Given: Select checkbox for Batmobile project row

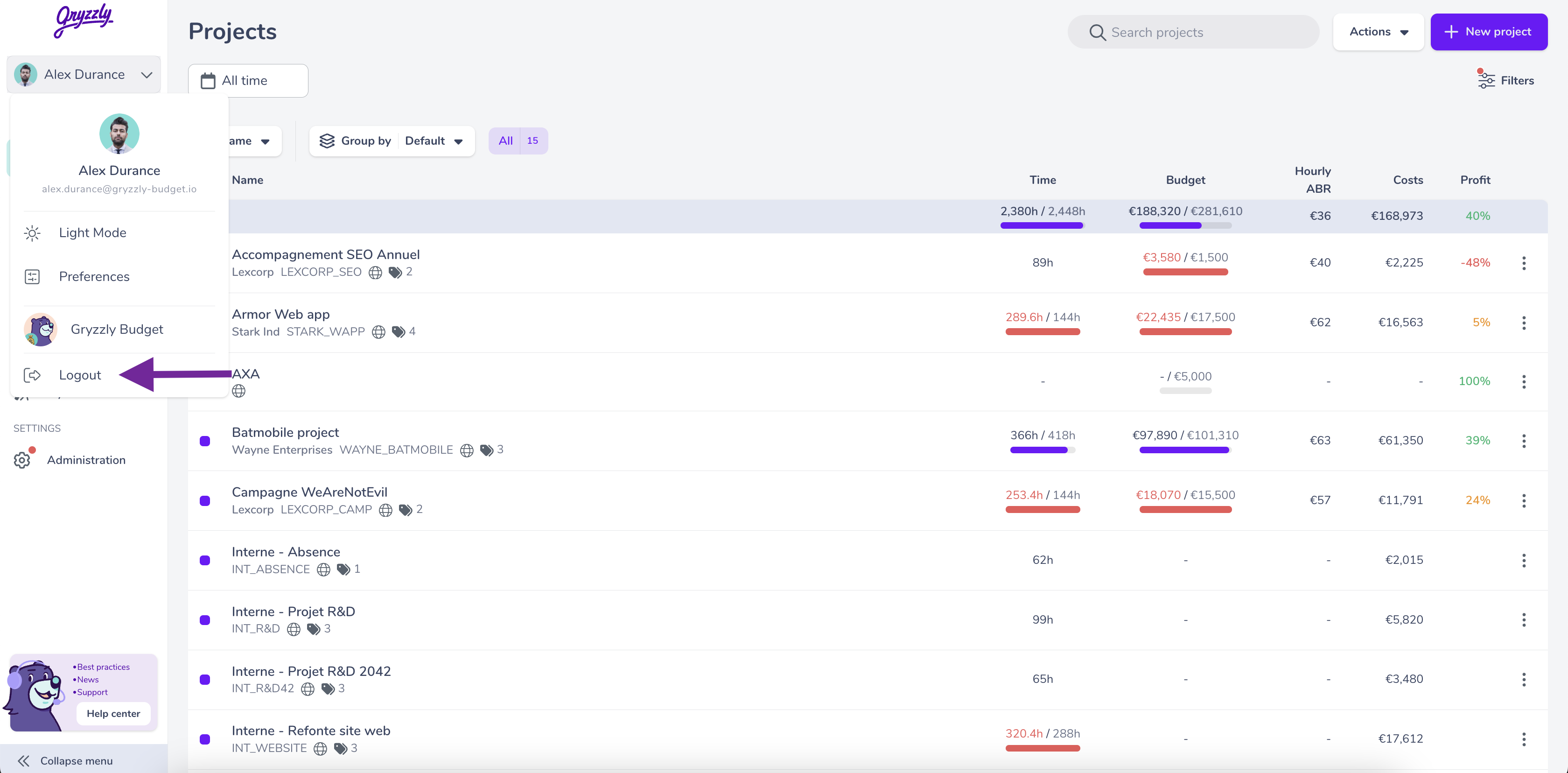Looking at the screenshot, I should 205,441.
